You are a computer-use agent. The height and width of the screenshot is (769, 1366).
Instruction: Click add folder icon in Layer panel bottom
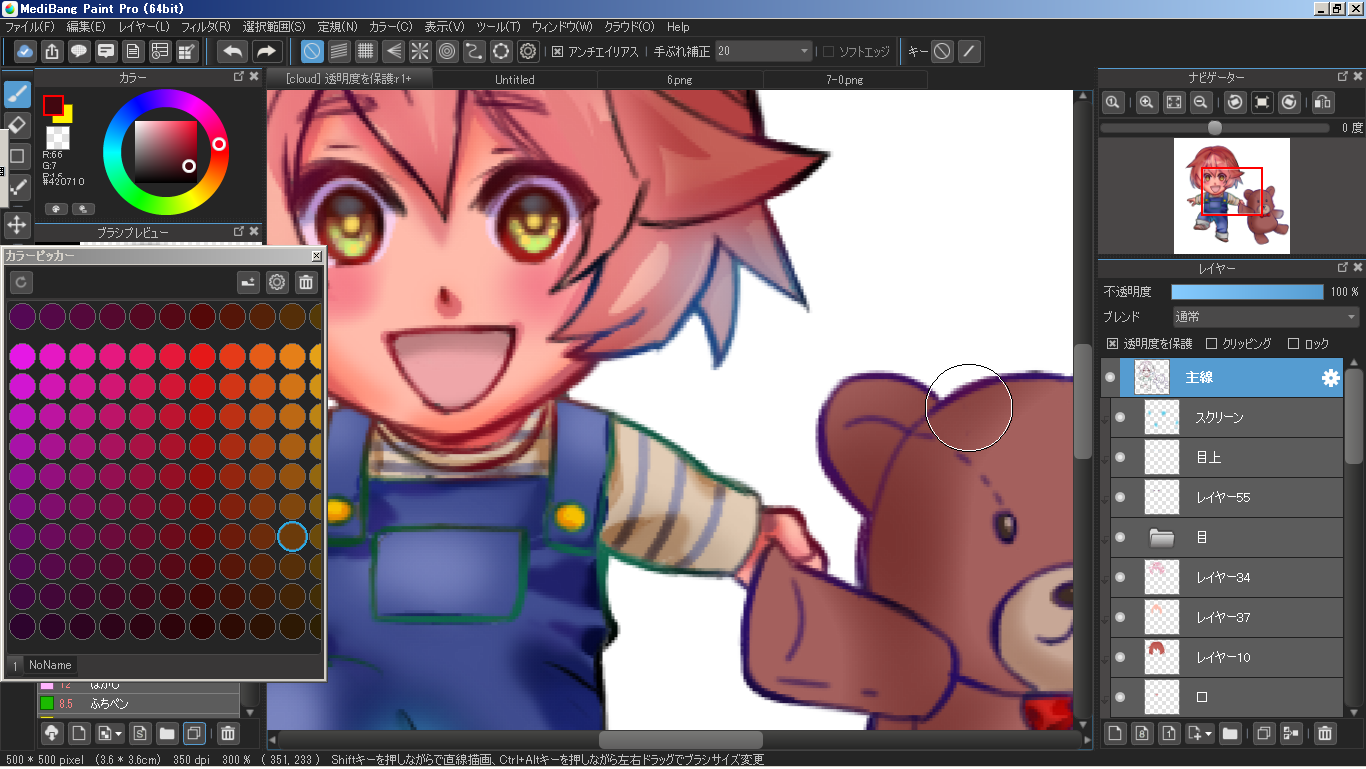[1230, 734]
